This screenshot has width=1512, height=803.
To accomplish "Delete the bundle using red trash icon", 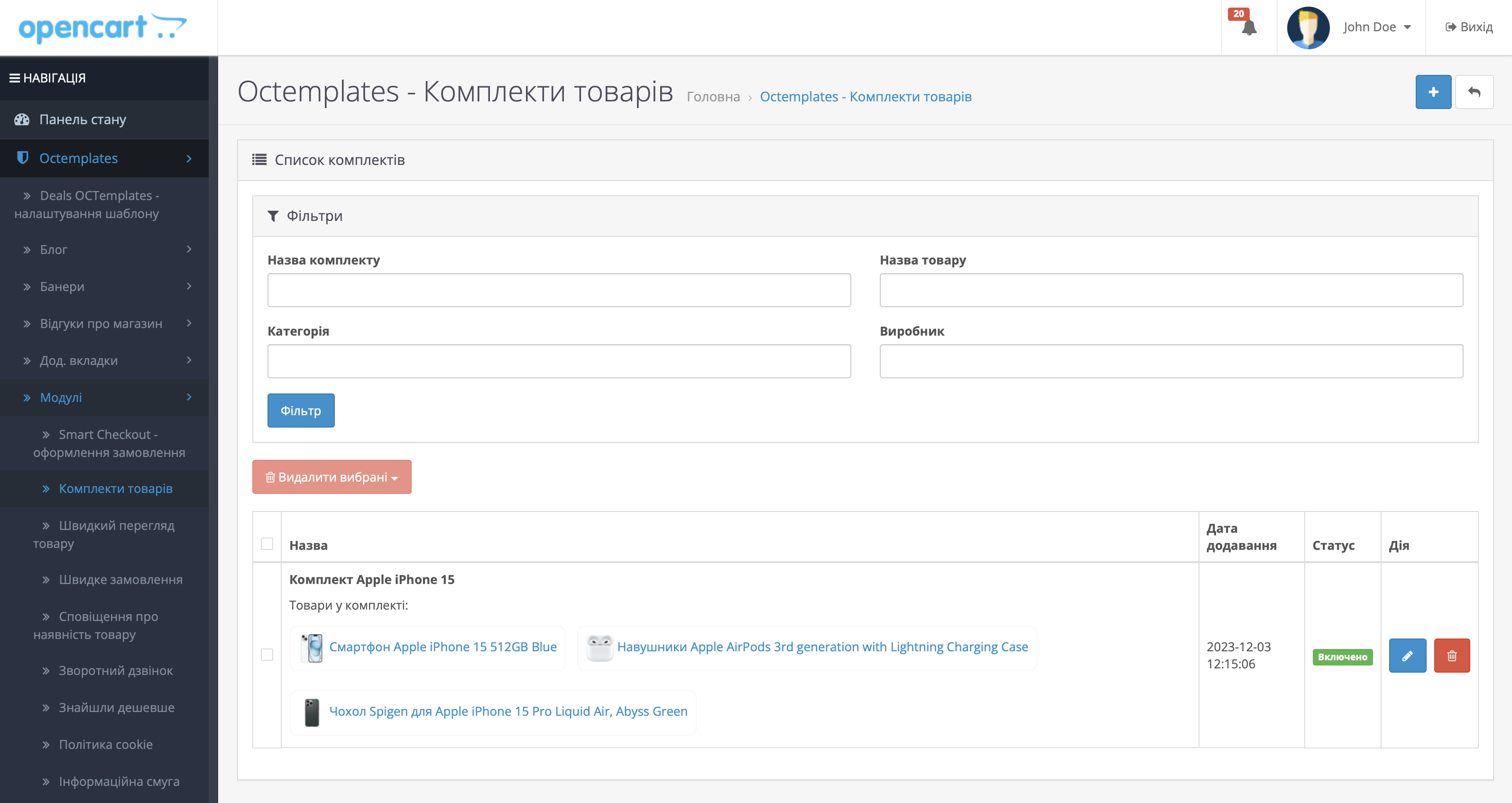I will (1452, 656).
